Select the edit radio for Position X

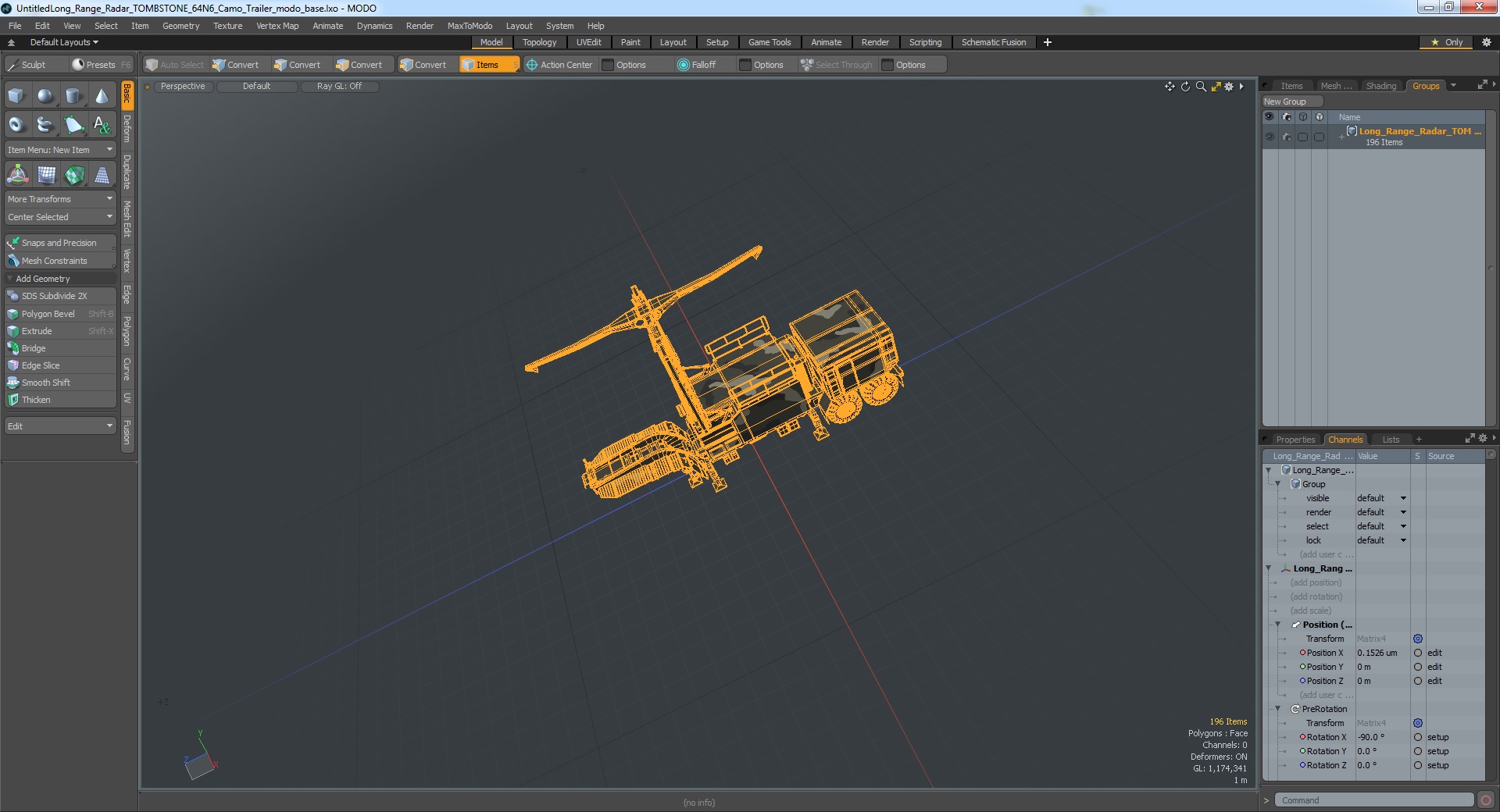pos(1418,653)
